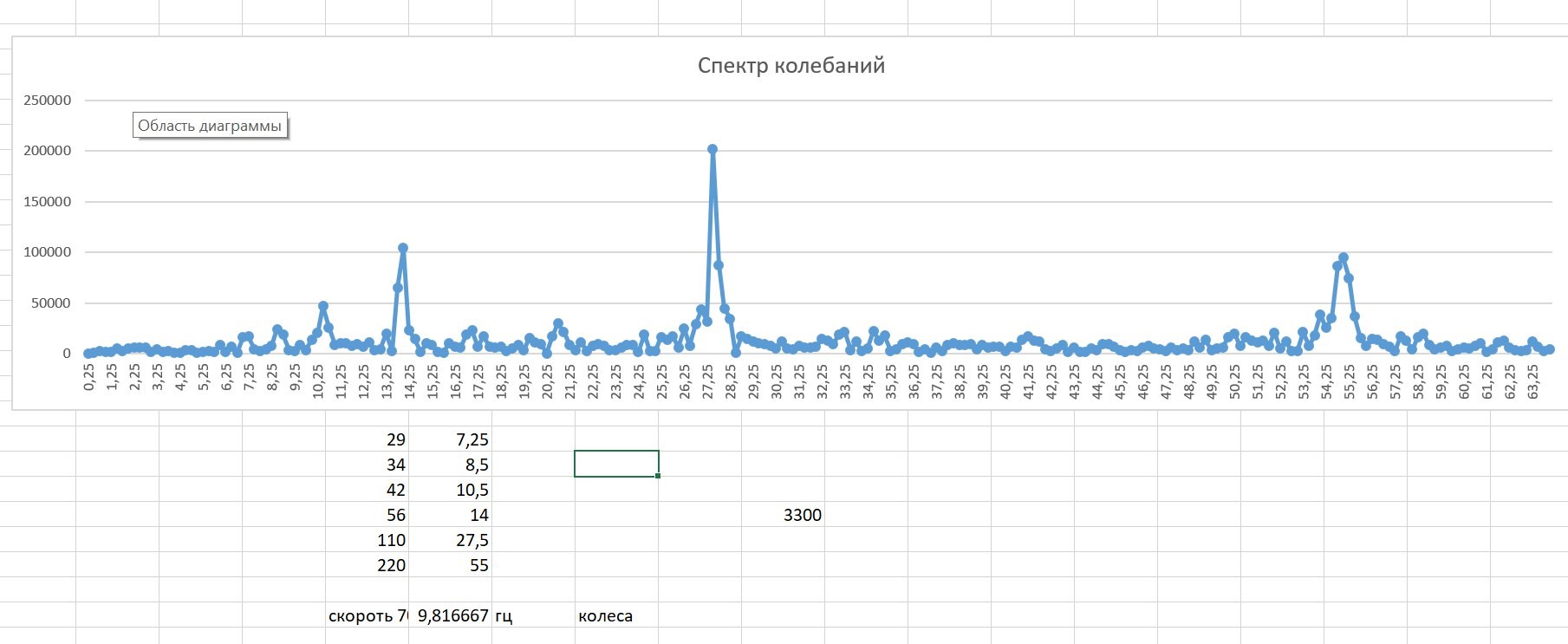
Task: Select cell containing 14
Action: point(450,515)
